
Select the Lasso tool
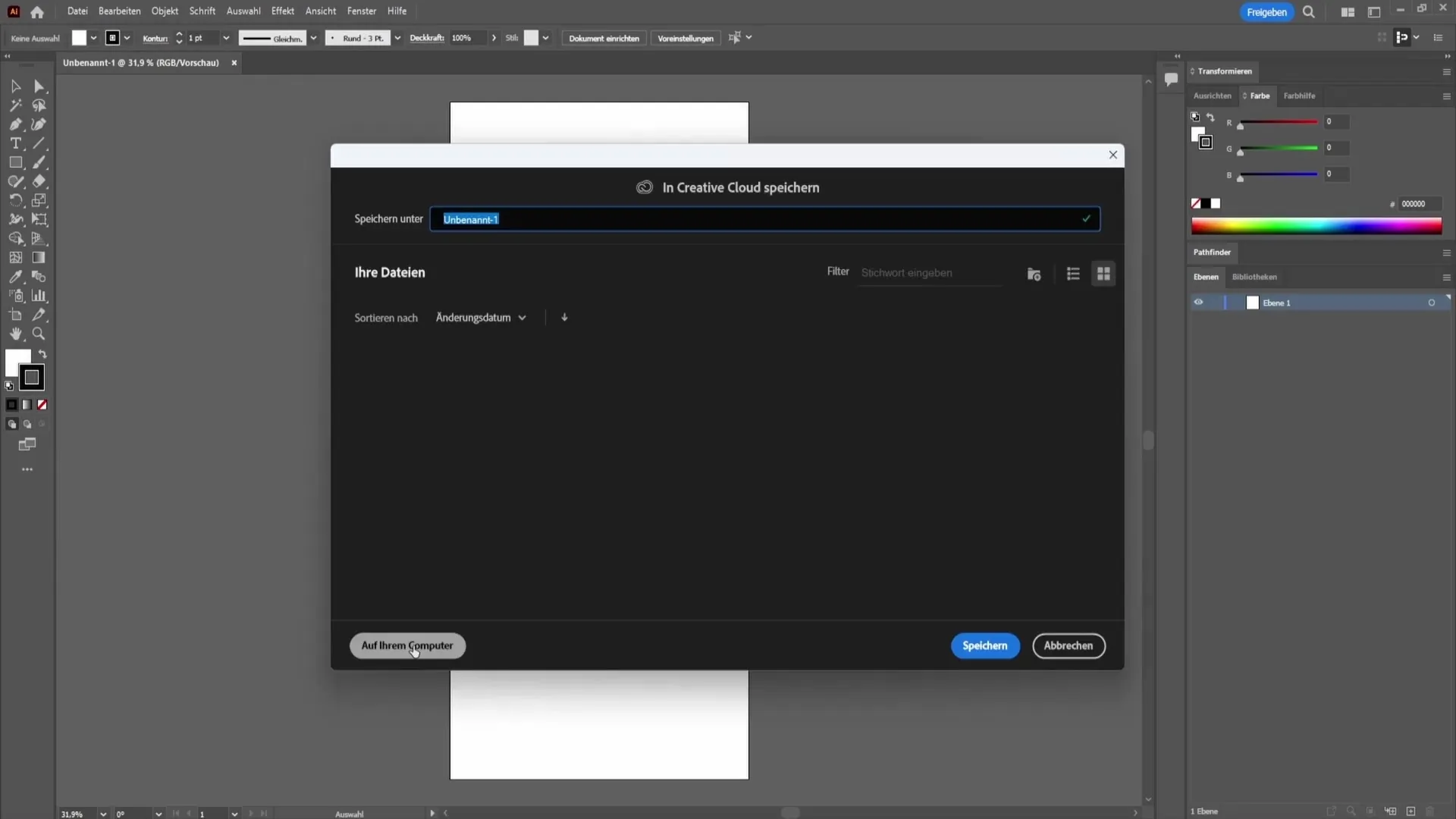pyautogui.click(x=39, y=105)
